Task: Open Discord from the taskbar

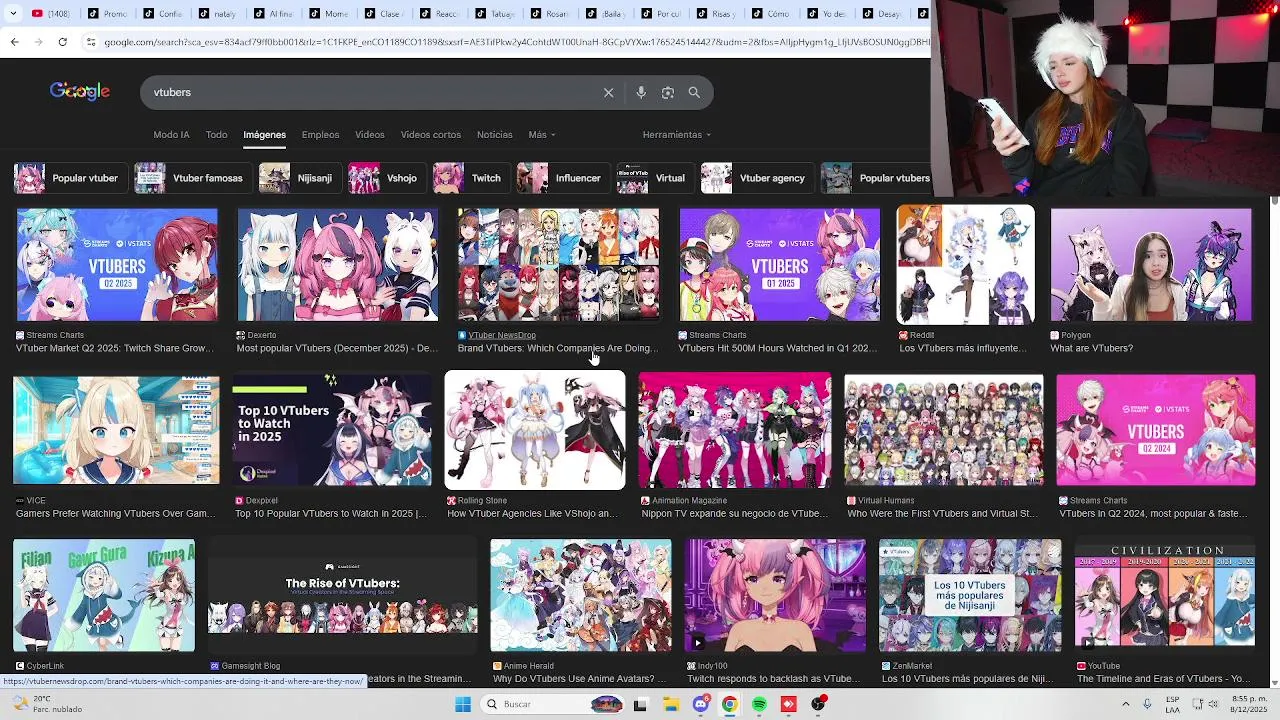Action: (x=701, y=704)
